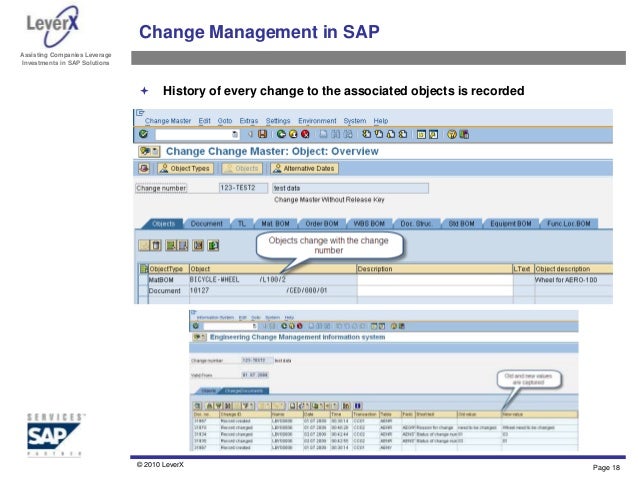Click the icon left of the Change Change Master title
This screenshot has width=638, height=479.
(149, 151)
